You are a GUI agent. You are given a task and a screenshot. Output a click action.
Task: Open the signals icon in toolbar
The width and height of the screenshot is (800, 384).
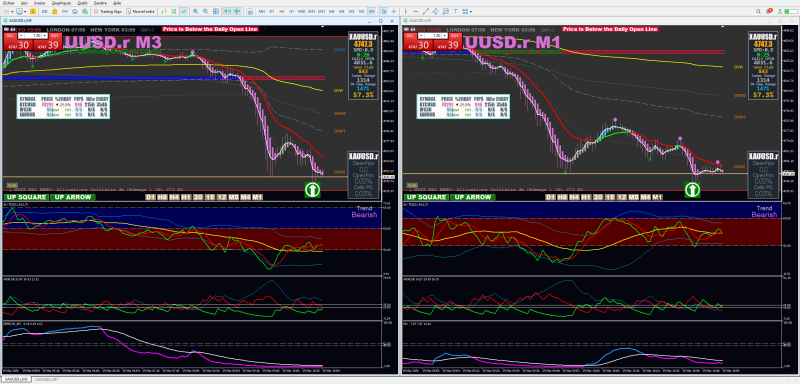pos(65,11)
